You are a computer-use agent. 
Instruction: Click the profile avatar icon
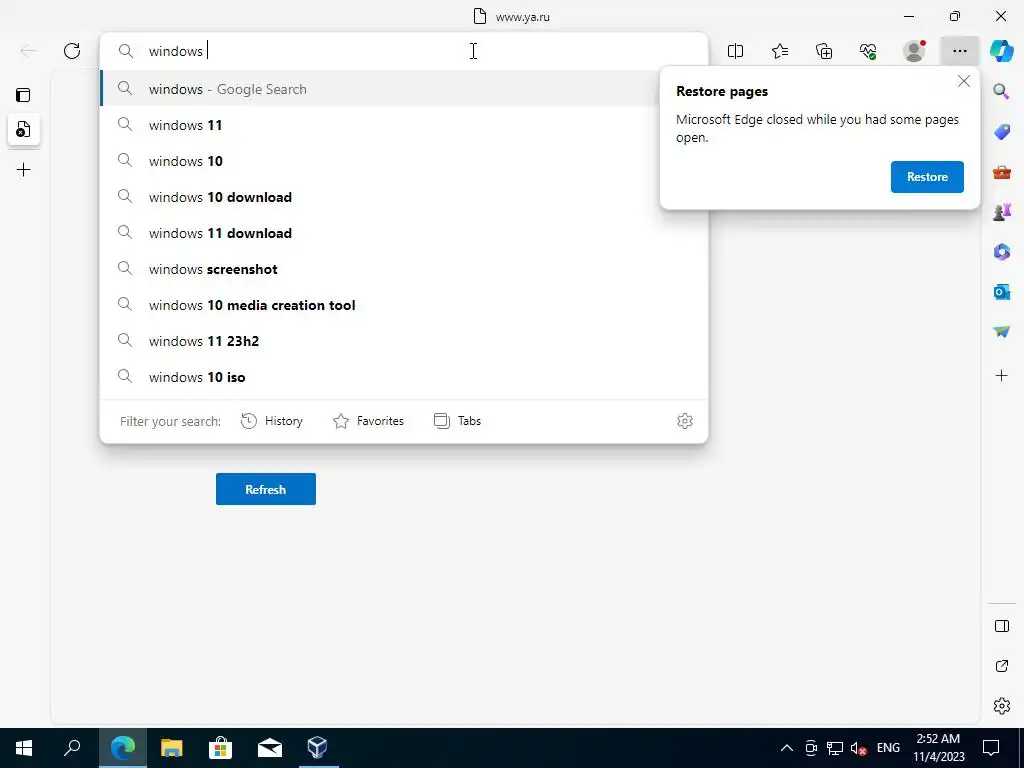(914, 51)
